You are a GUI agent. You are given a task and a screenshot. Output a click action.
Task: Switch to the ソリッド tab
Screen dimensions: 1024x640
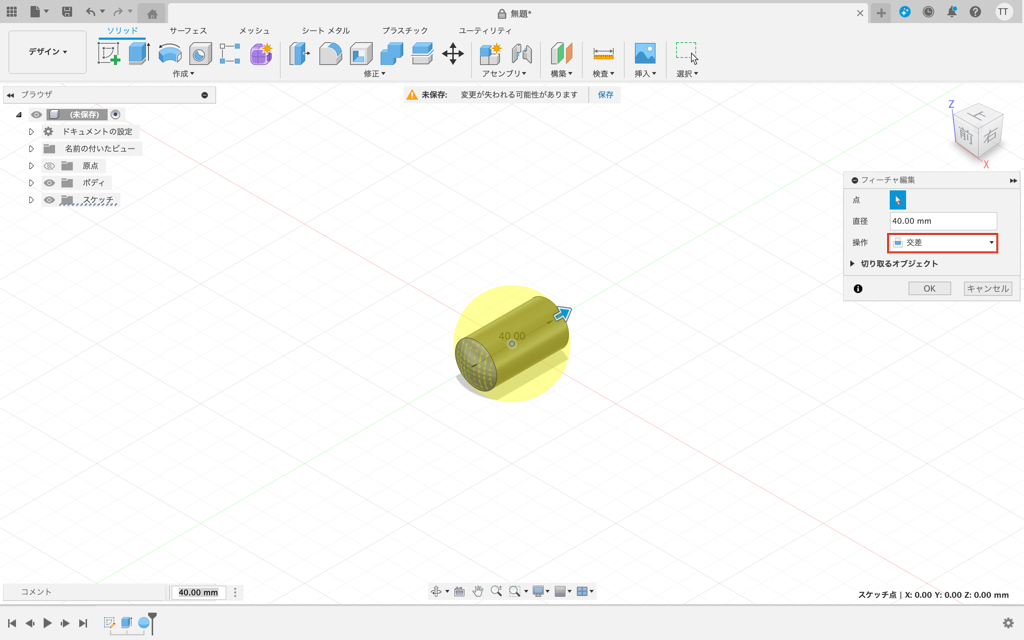pos(122,31)
